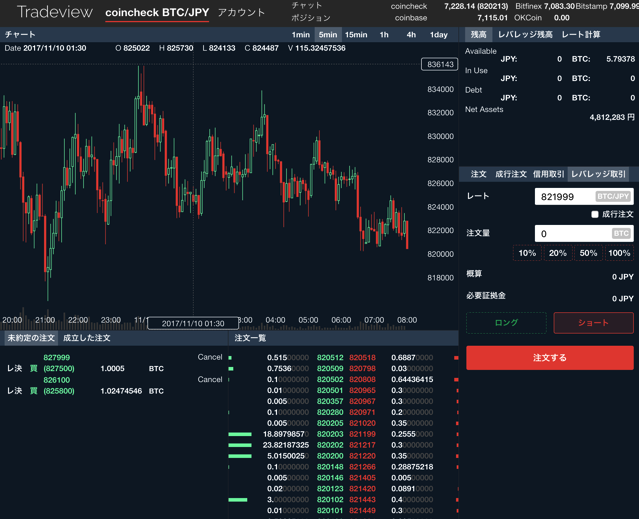Click the Tradeview logo
This screenshot has height=519, width=639.
coord(55,12)
